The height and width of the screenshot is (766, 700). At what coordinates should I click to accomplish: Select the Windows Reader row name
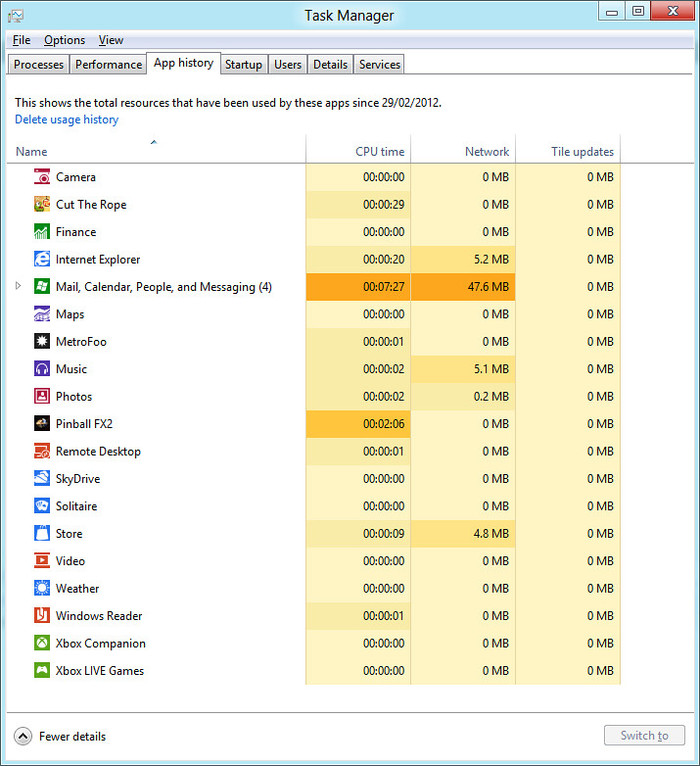point(99,616)
